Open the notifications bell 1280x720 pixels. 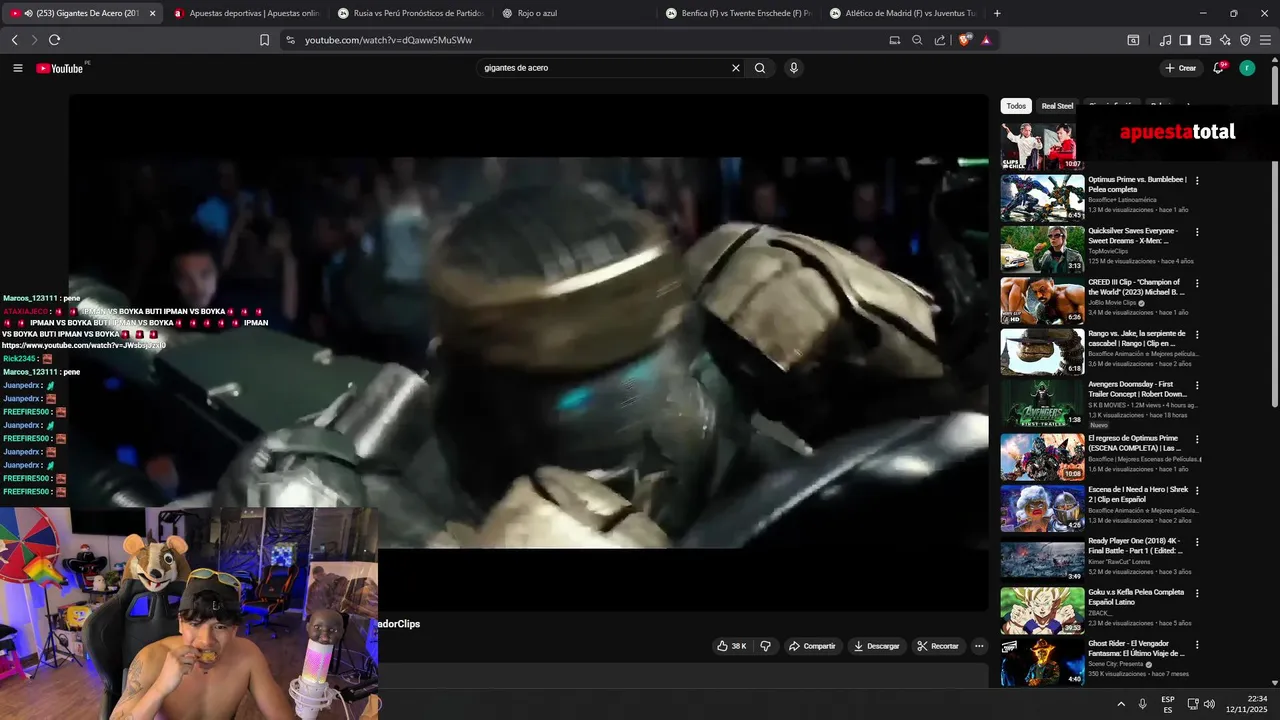click(x=1218, y=68)
